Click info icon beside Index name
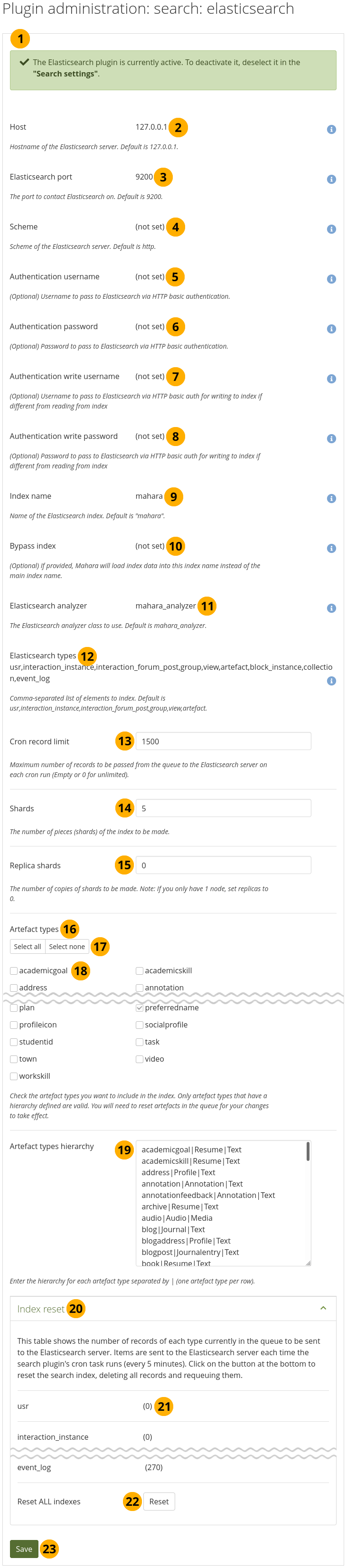The image size is (347, 1568). click(331, 499)
